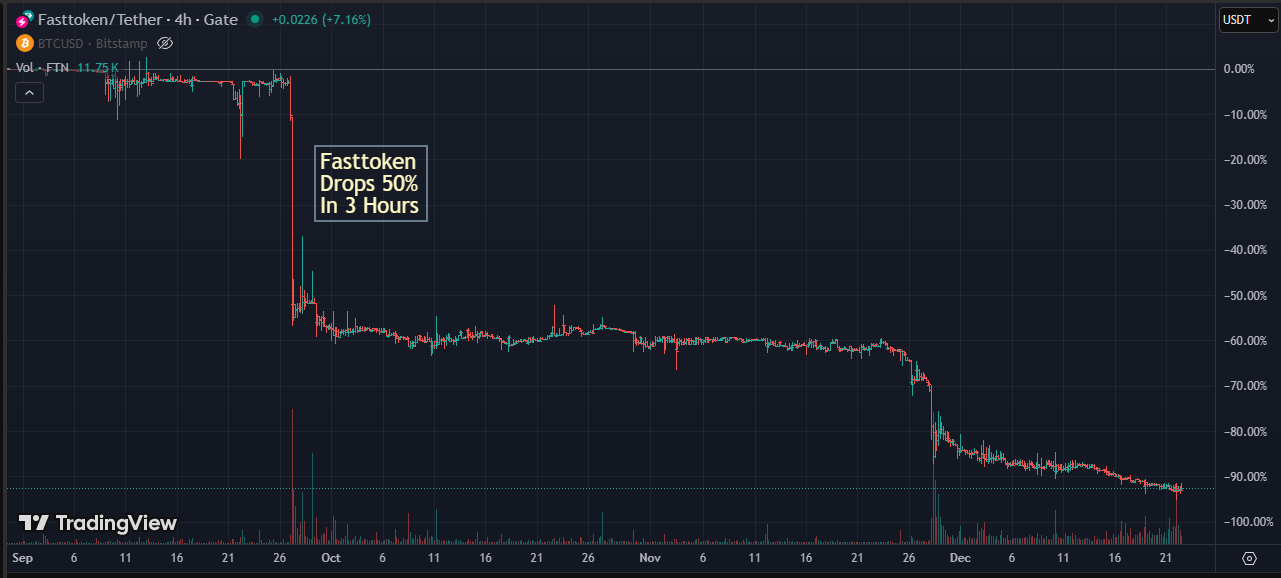The height and width of the screenshot is (578, 1281).
Task: Select the 'Fasttoken Drops 50%' text annotation
Action: click(x=370, y=184)
